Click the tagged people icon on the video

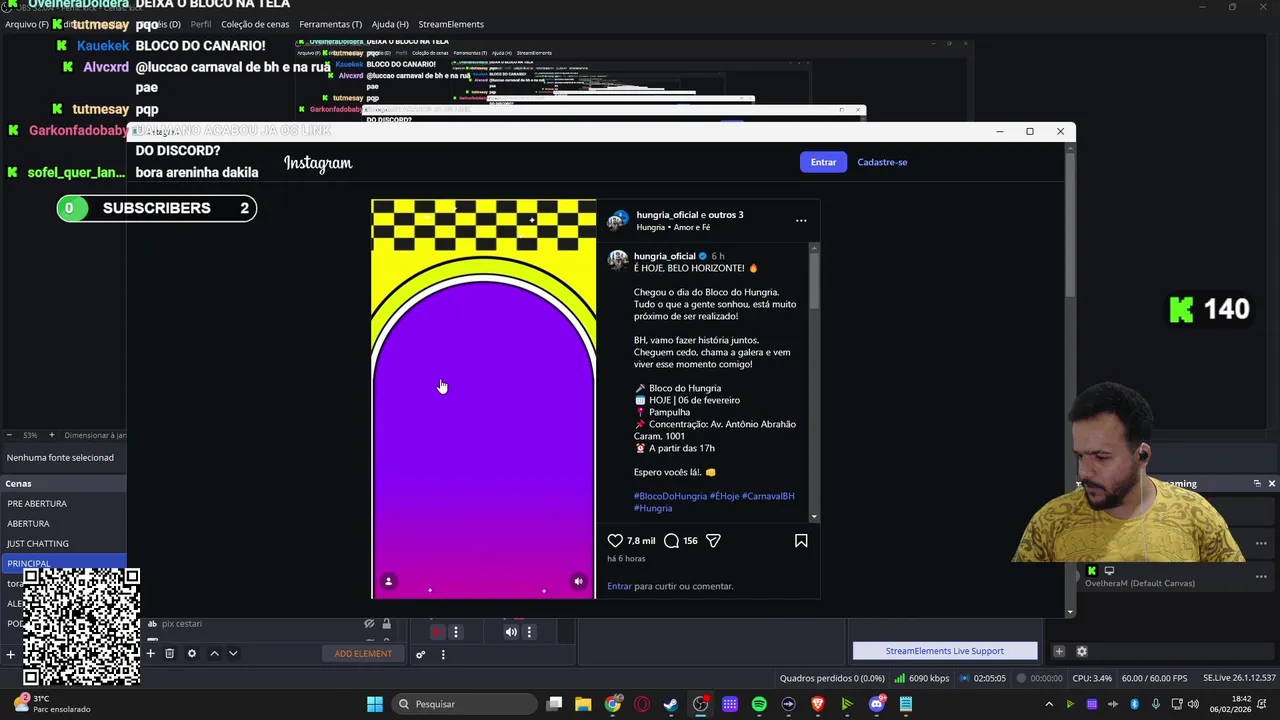click(x=388, y=581)
